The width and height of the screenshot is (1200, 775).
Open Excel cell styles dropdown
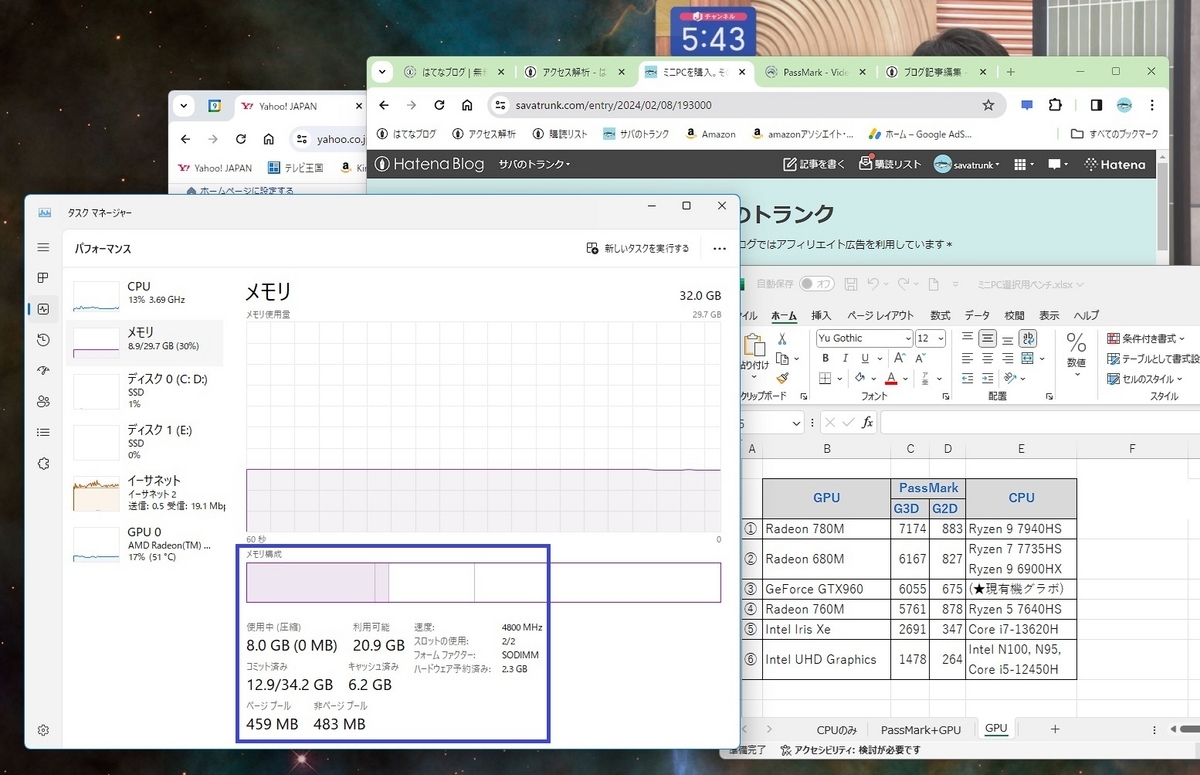coord(1146,379)
